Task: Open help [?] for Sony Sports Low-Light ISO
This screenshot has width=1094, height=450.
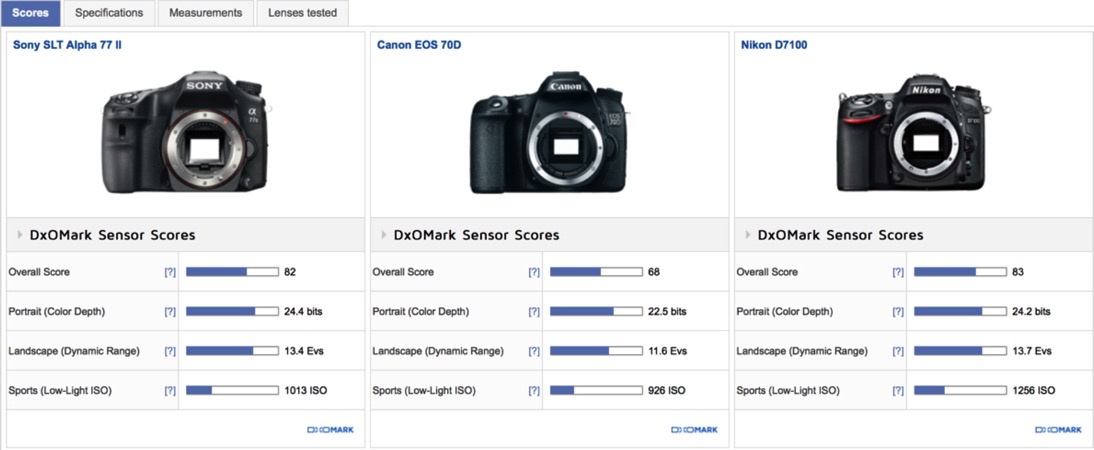Action: (170, 391)
